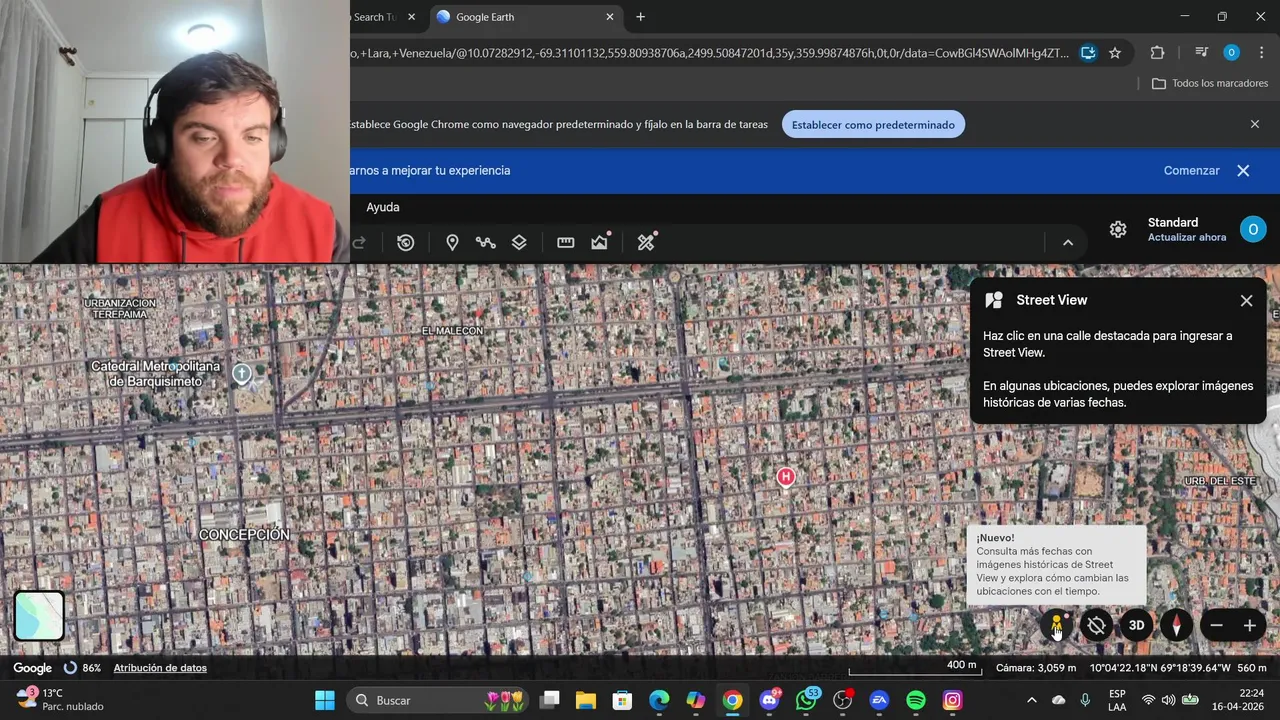Open Discord from taskbar
The height and width of the screenshot is (720, 1280).
(769, 700)
